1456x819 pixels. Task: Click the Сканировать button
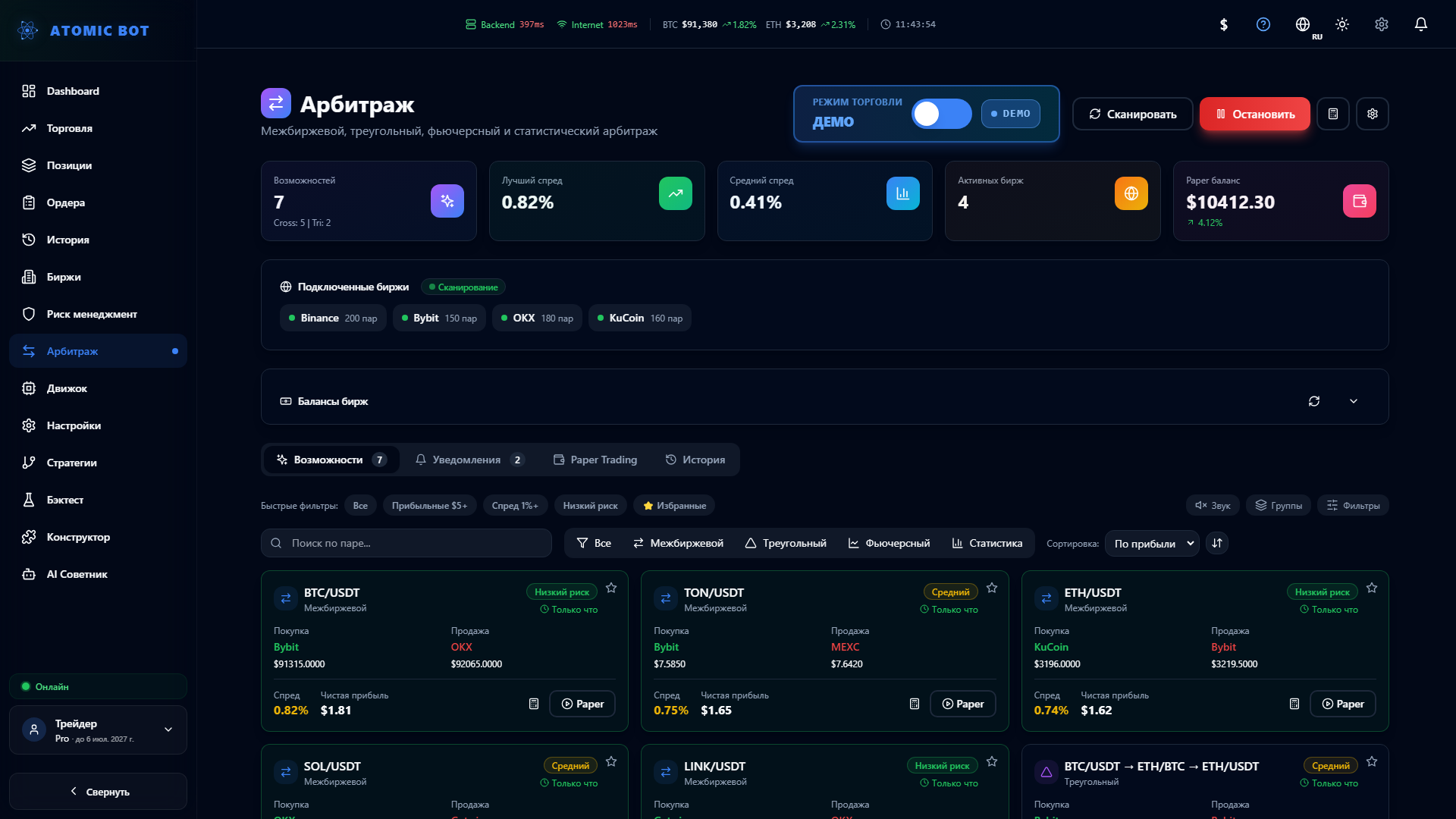tap(1132, 114)
